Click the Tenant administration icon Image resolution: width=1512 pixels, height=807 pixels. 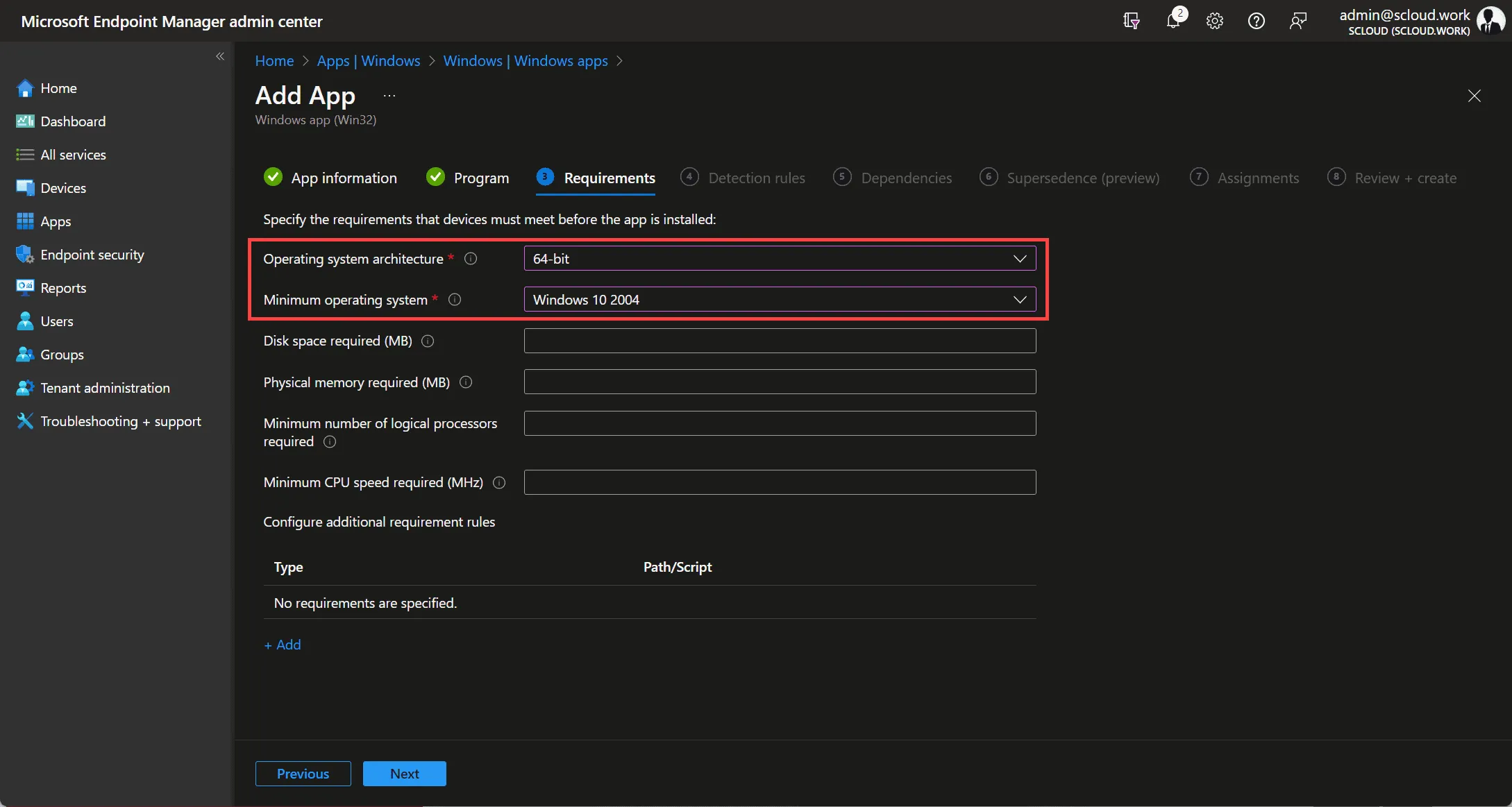25,388
